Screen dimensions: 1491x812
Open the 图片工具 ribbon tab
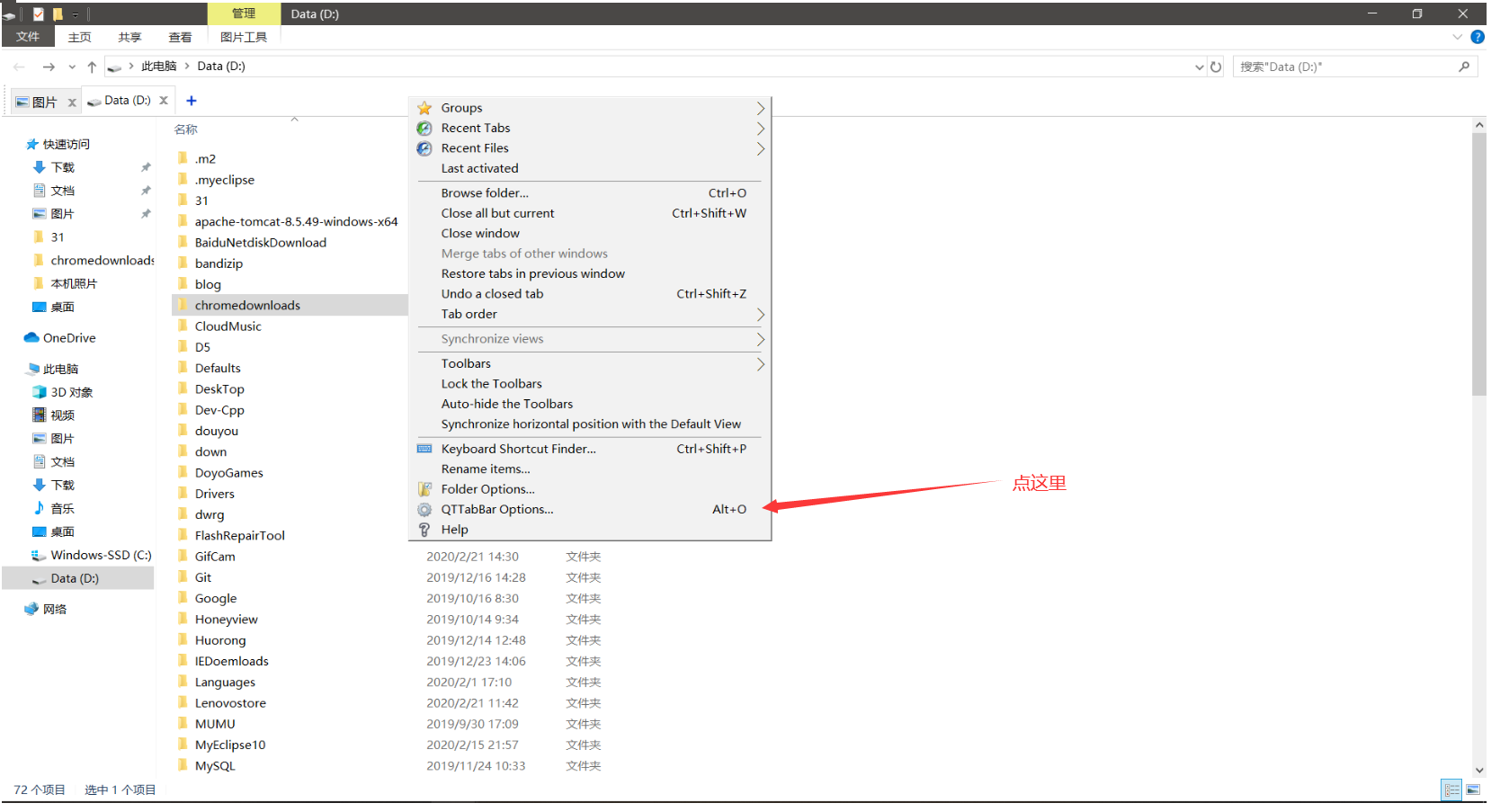244,37
